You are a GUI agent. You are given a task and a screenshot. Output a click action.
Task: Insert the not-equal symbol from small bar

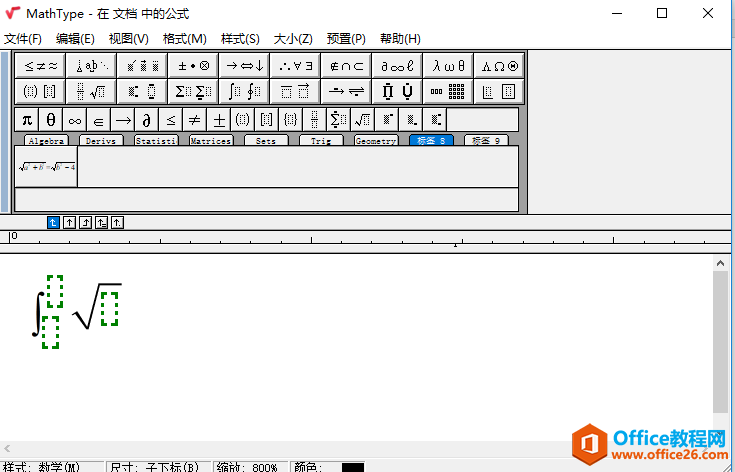click(195, 120)
